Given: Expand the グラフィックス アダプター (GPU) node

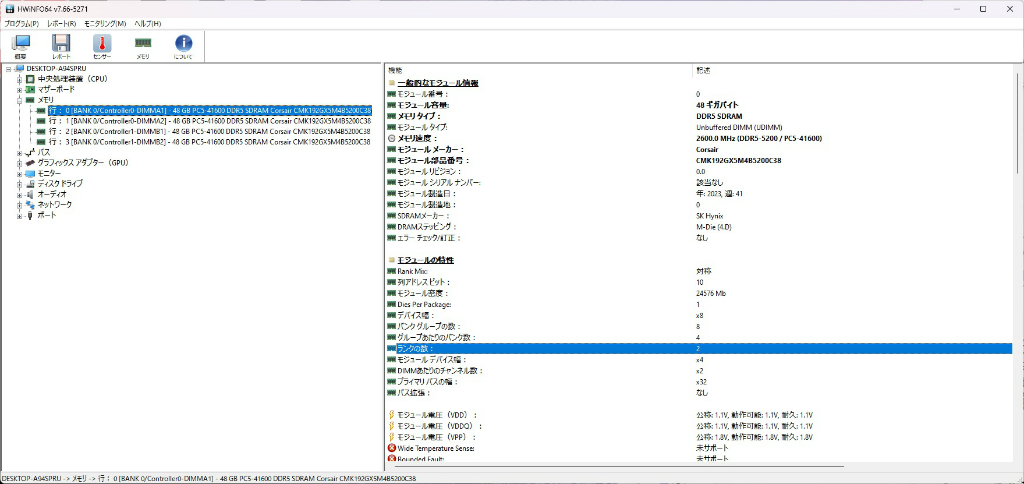Looking at the screenshot, I should pyautogui.click(x=20, y=163).
